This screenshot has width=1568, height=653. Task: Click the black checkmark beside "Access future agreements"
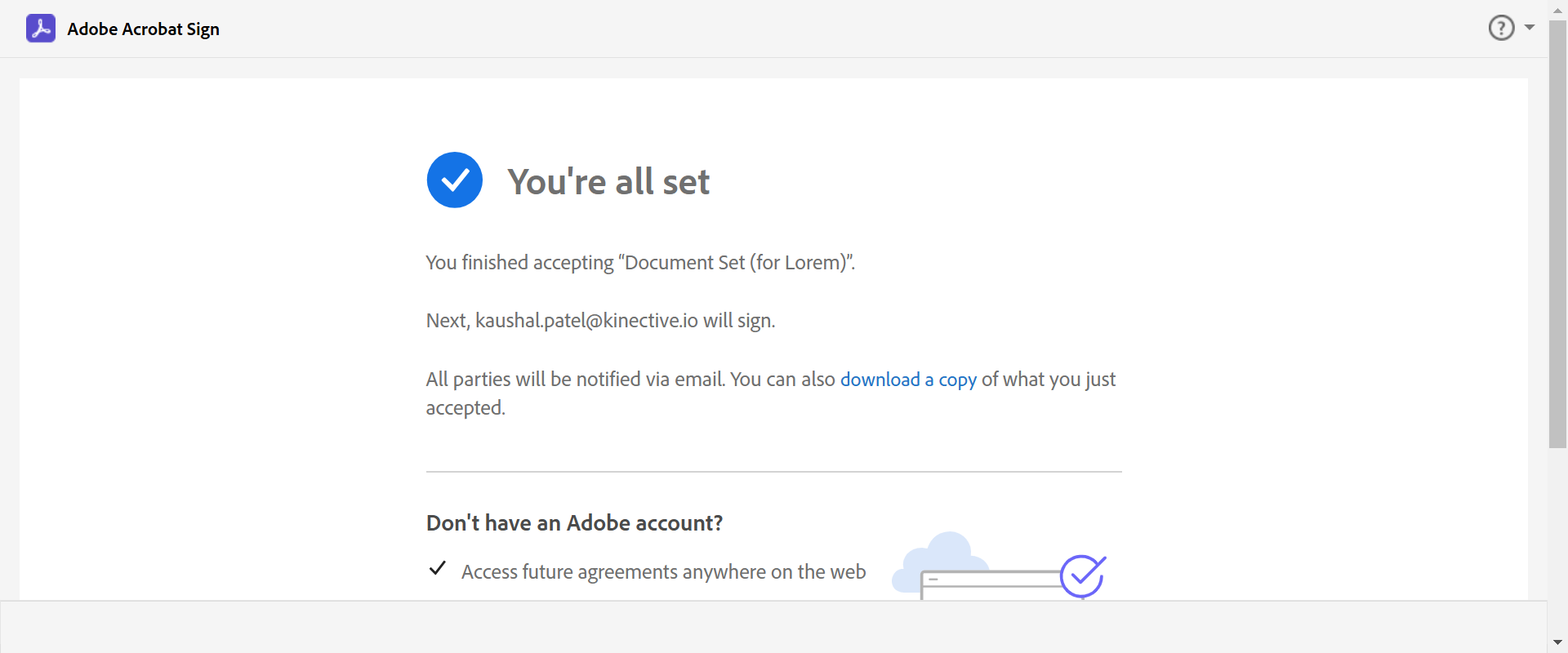pos(438,568)
